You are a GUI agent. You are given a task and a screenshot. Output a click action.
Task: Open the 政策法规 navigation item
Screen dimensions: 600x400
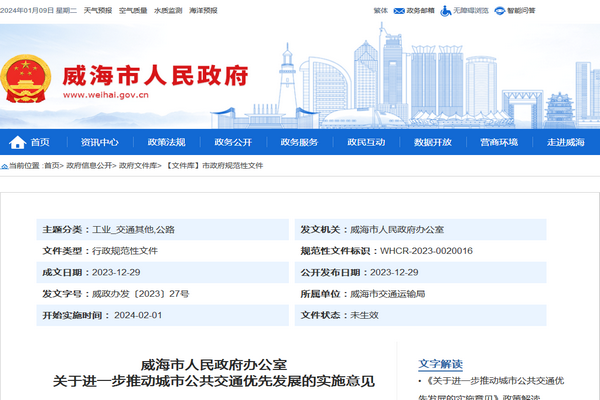[x=166, y=143]
